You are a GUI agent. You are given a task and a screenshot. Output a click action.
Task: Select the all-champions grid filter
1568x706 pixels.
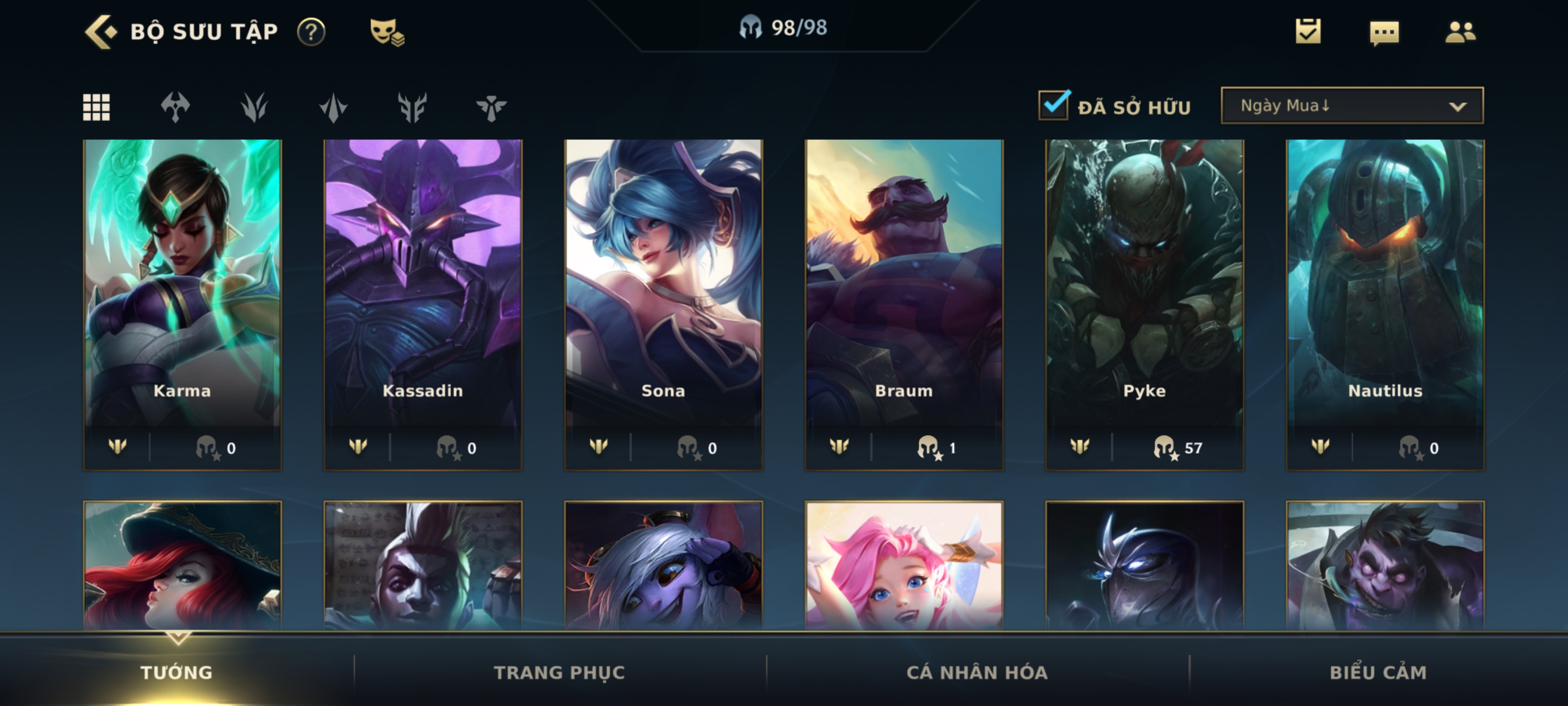pyautogui.click(x=96, y=107)
